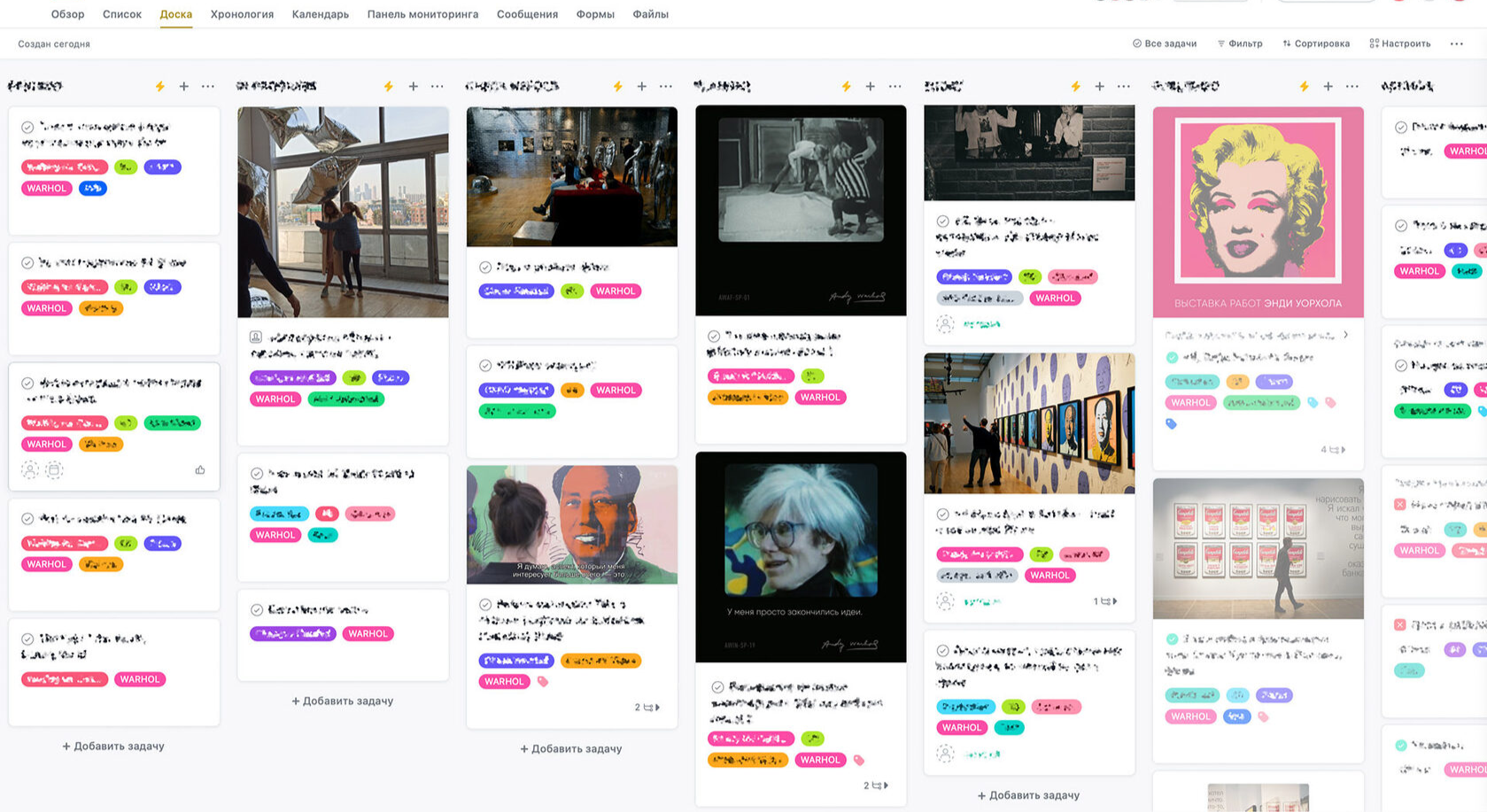
Task: Click assignee icon on card under Mao gallery wall
Action: pyautogui.click(x=946, y=601)
